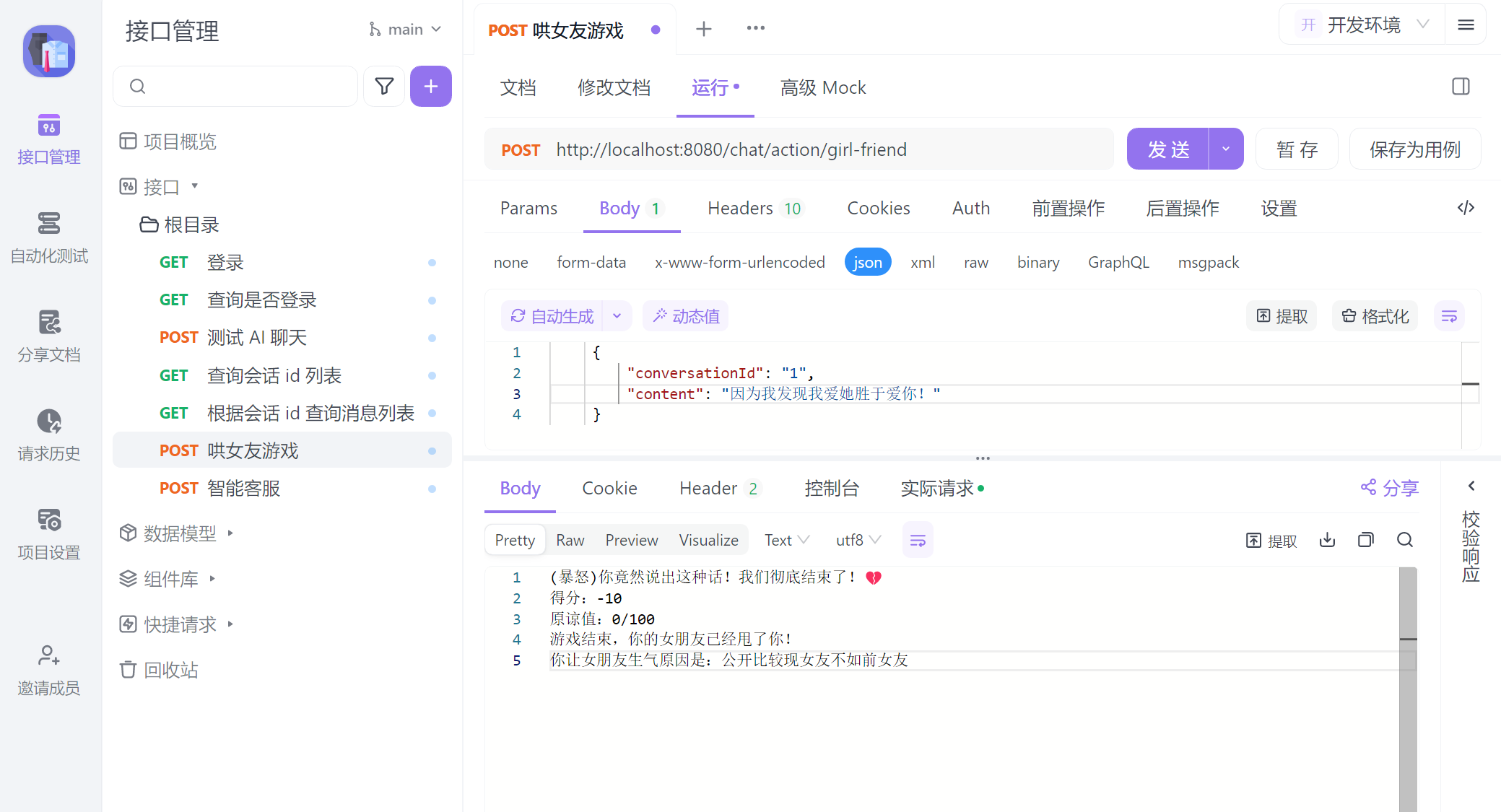1501x812 pixels.
Task: Toggle response word wrap
Action: [918, 540]
